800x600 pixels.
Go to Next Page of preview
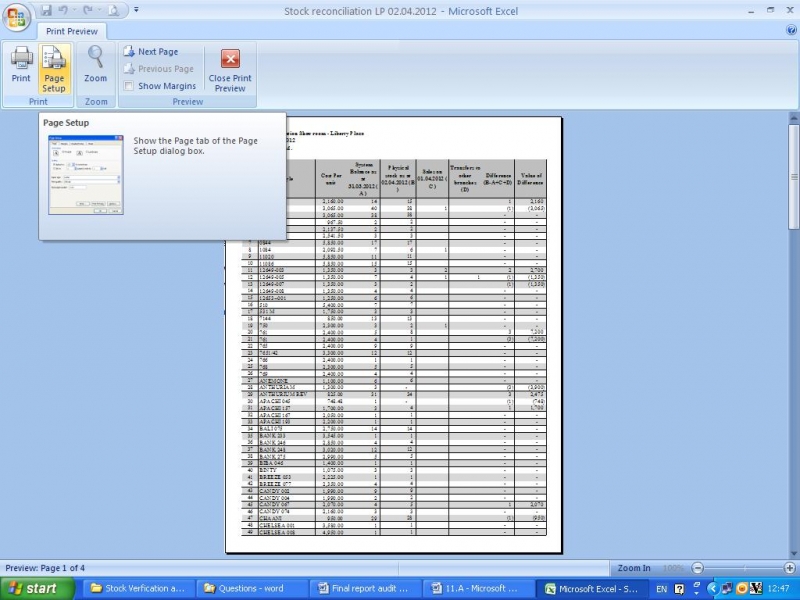click(154, 52)
